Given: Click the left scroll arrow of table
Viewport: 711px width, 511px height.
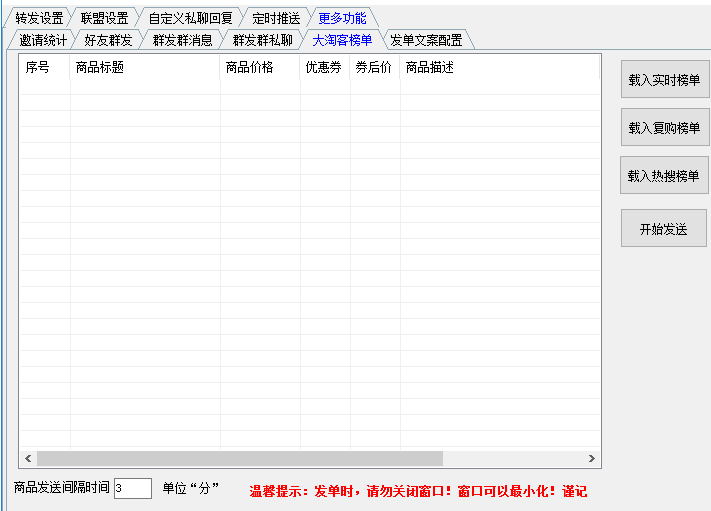Looking at the screenshot, I should 28,458.
